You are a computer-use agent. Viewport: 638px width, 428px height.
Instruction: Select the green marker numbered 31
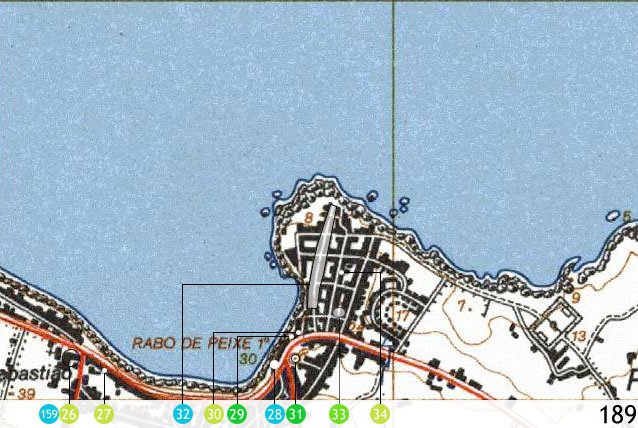[296, 414]
